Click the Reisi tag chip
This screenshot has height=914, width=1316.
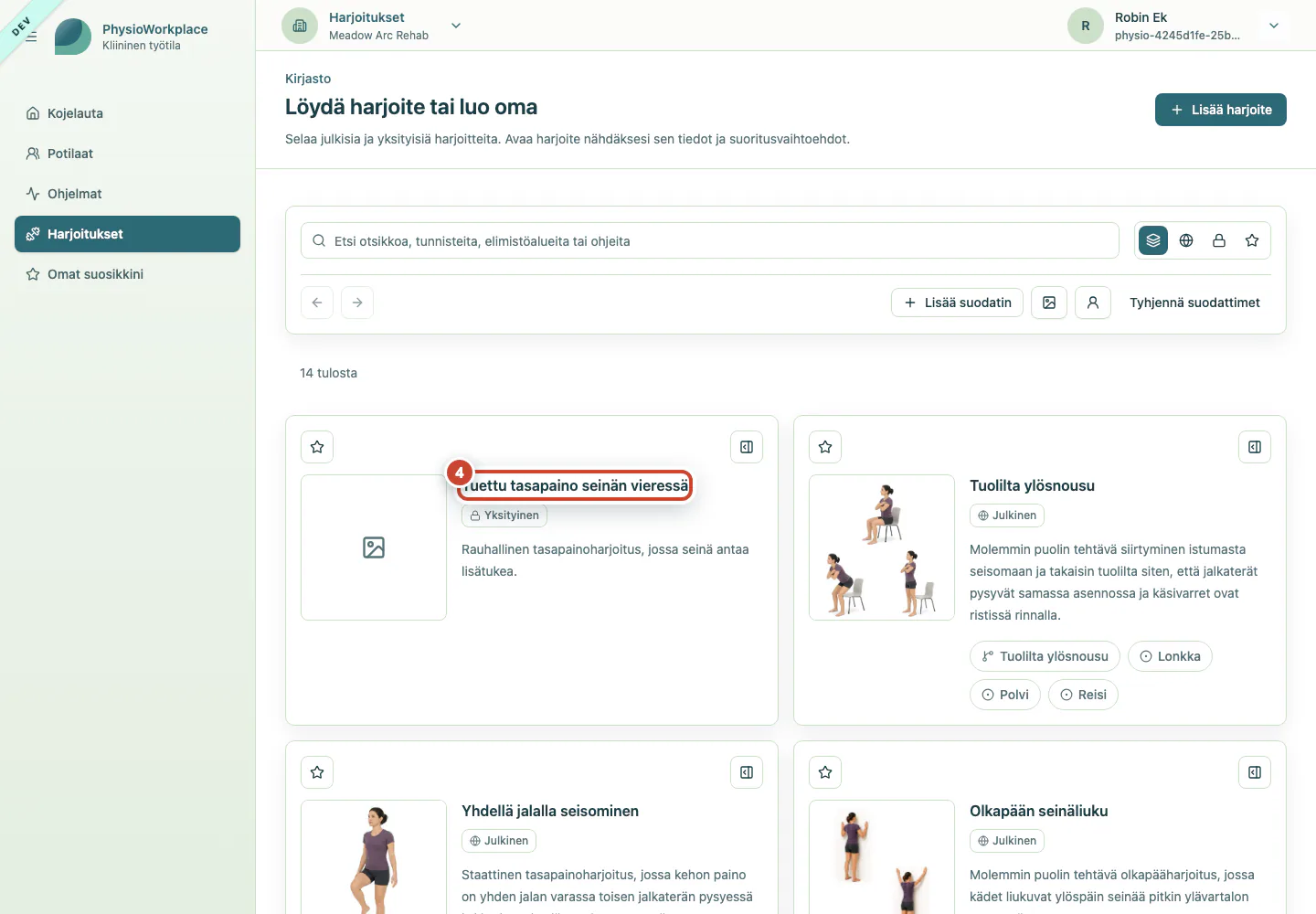1083,695
